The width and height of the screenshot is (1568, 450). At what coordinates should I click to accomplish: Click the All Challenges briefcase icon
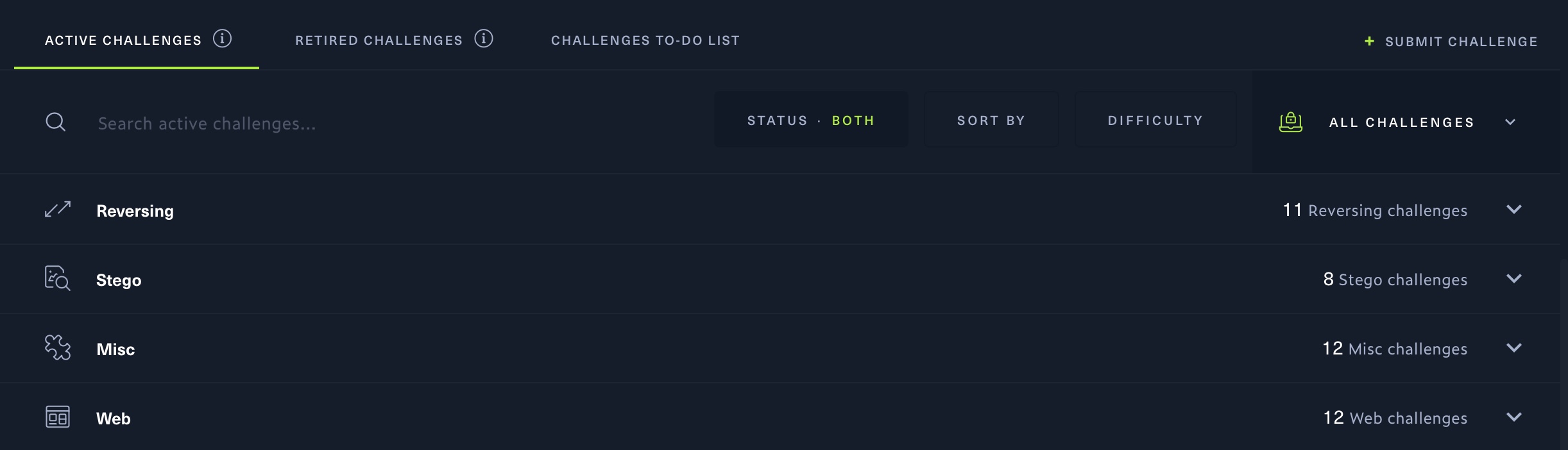point(1291,122)
